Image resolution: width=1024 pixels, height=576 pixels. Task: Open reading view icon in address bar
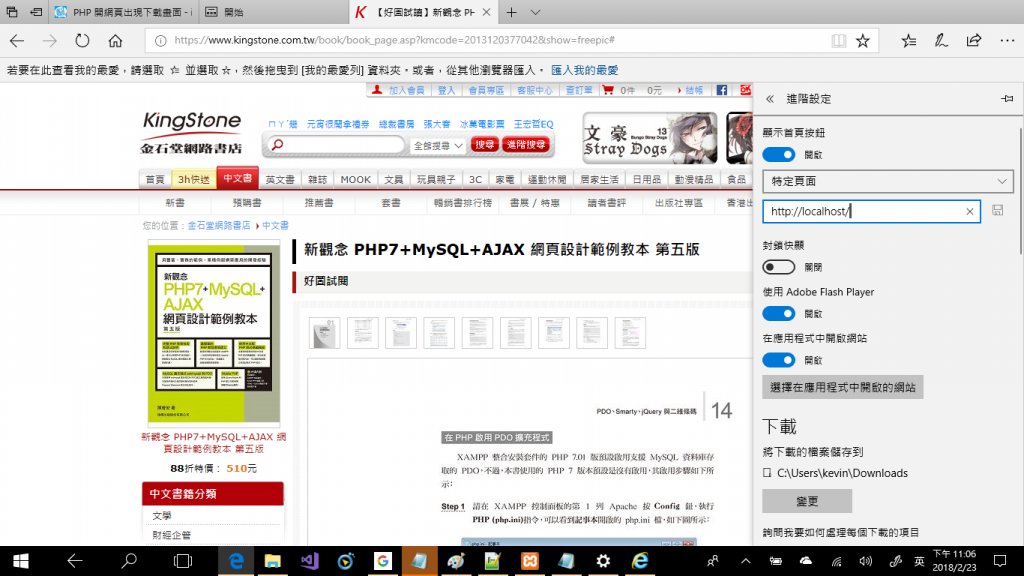pos(839,40)
